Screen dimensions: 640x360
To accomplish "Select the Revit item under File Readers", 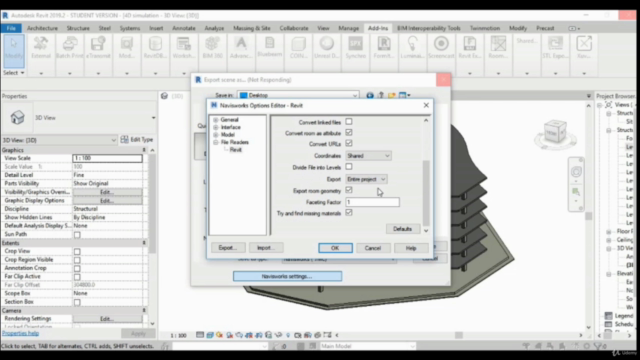I will pos(236,150).
